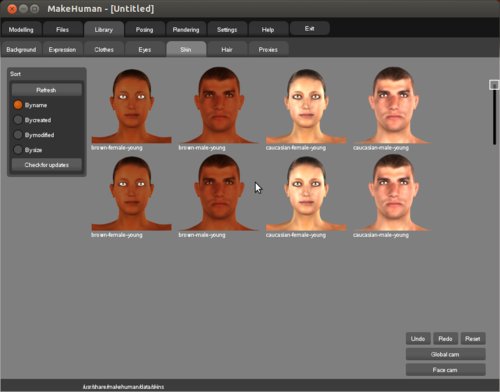Open the Expression sub-tab
Viewport: 500px width, 392px height.
click(62, 49)
